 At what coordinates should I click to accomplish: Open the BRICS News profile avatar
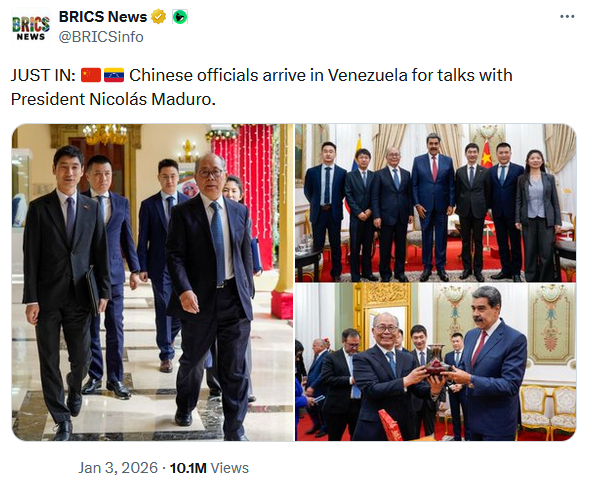pyautogui.click(x=31, y=27)
